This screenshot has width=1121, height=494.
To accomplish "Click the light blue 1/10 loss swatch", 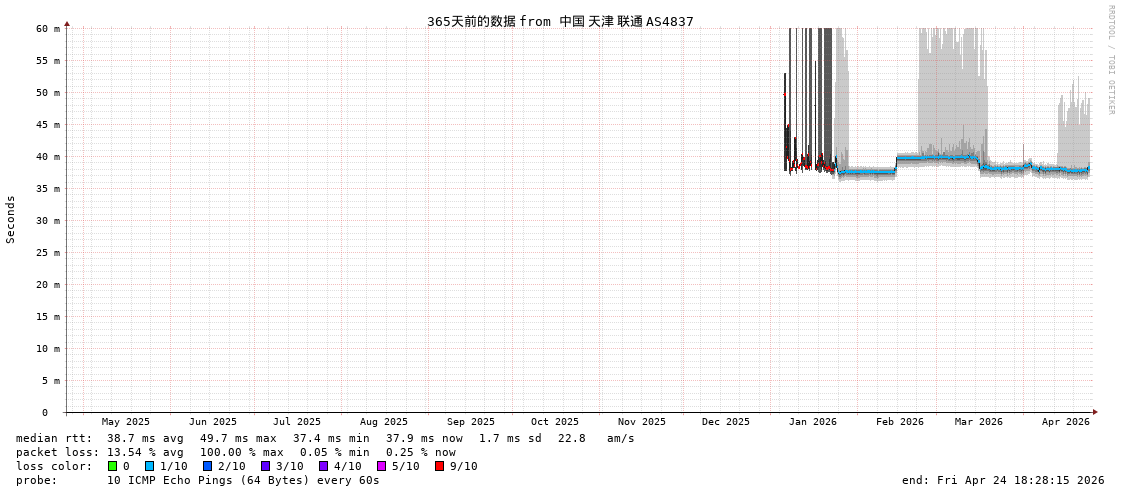I will (x=149, y=466).
